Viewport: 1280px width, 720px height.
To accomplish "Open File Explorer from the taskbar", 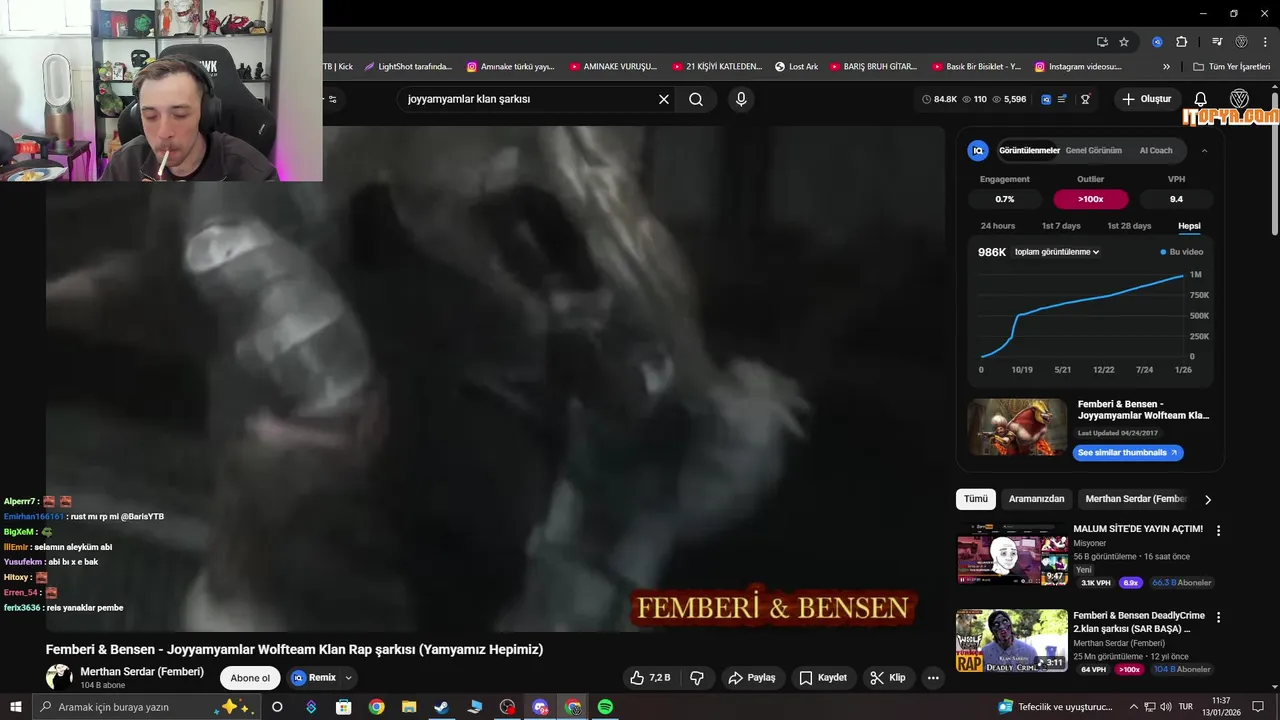I will pos(409,707).
